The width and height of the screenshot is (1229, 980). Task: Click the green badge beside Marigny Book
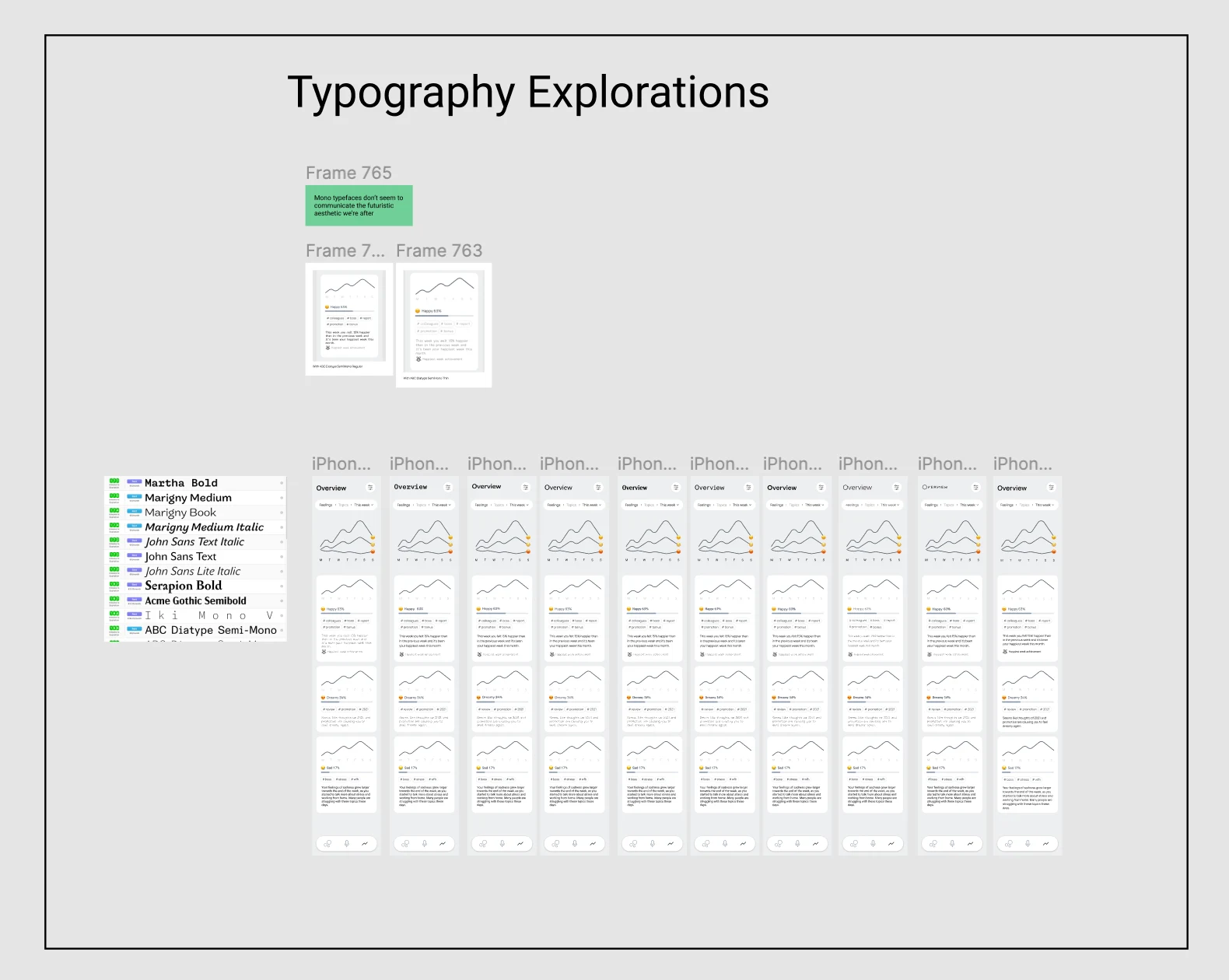[114, 511]
